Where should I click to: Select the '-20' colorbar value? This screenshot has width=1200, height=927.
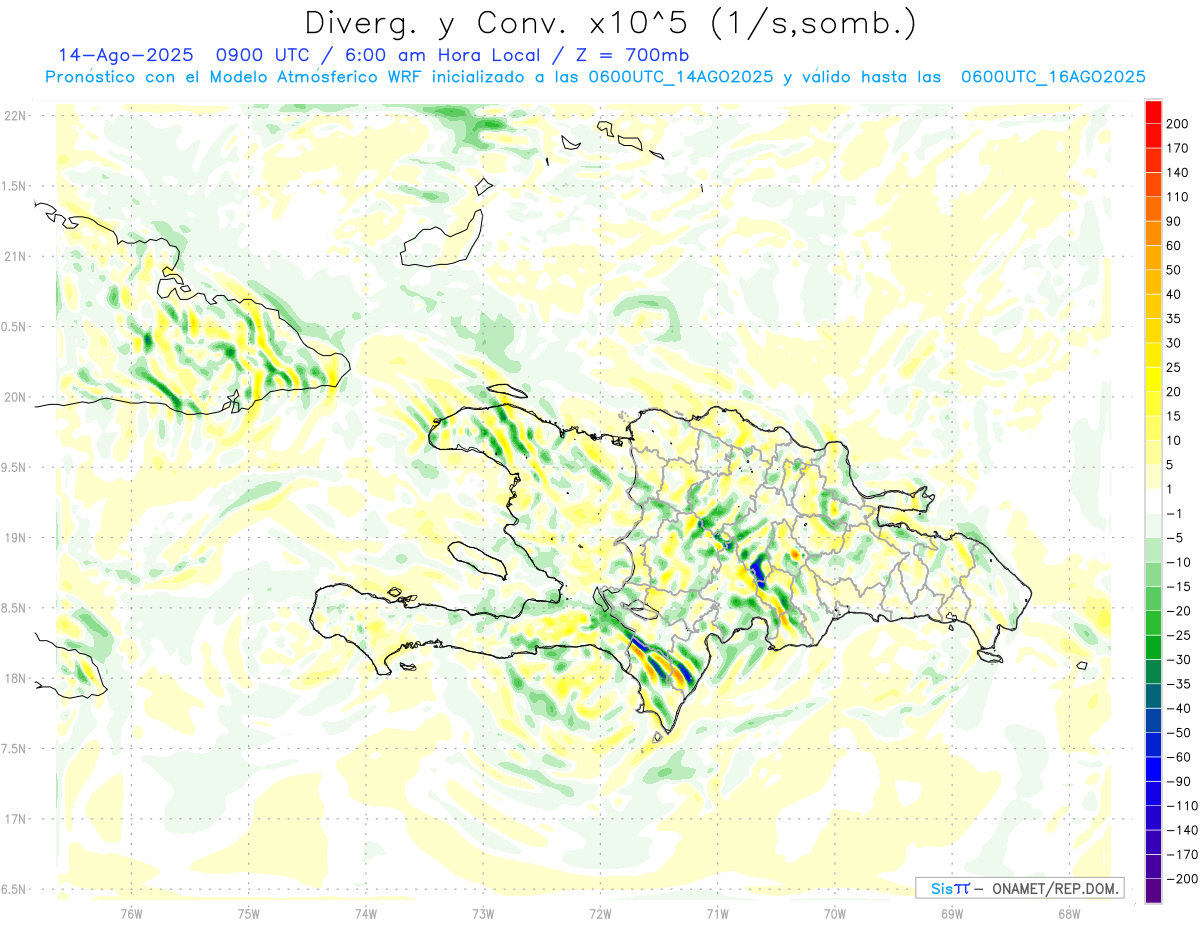click(1179, 611)
